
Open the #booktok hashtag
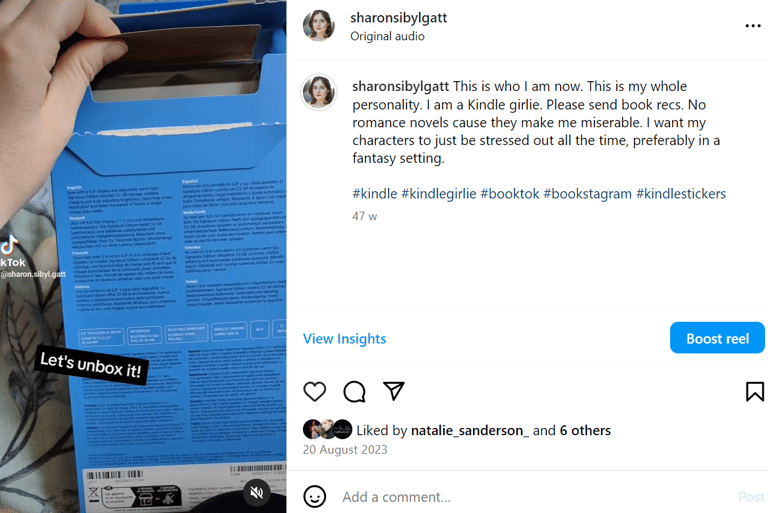tap(510, 194)
